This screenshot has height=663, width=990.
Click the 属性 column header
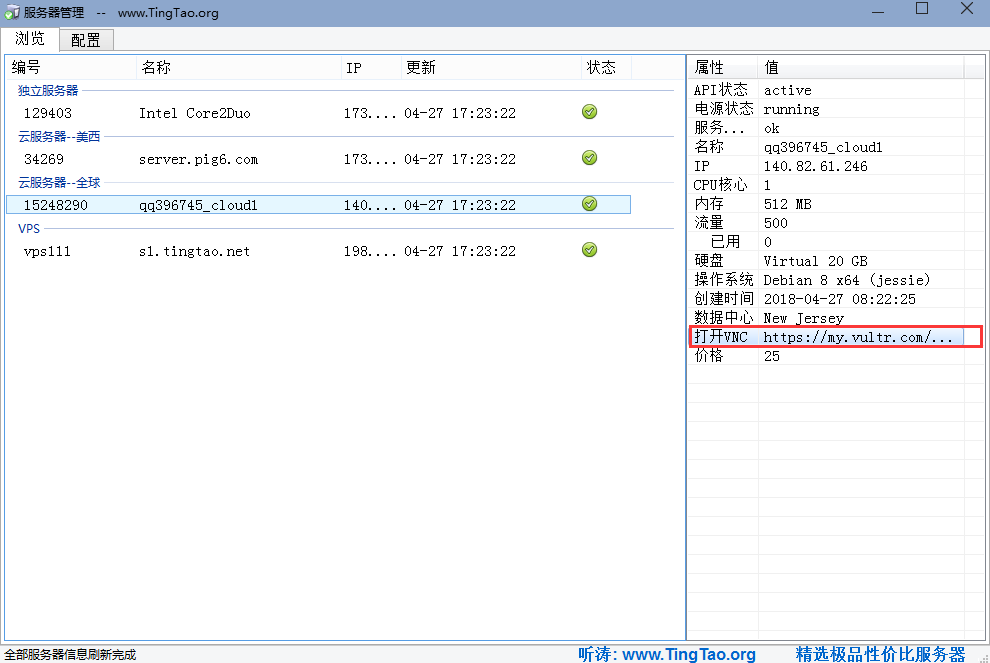click(723, 68)
